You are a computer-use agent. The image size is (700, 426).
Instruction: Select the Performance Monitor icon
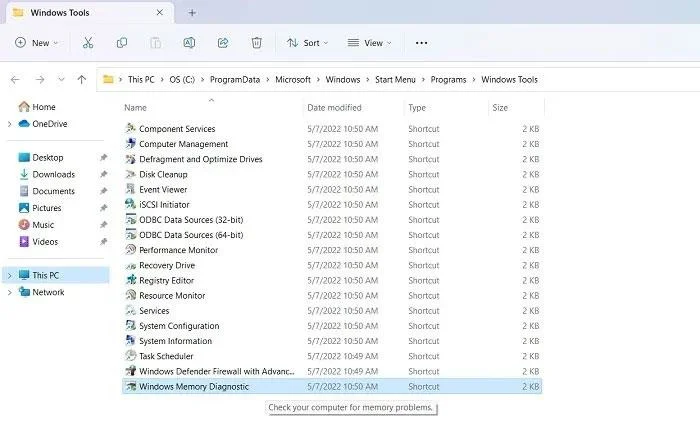point(130,250)
